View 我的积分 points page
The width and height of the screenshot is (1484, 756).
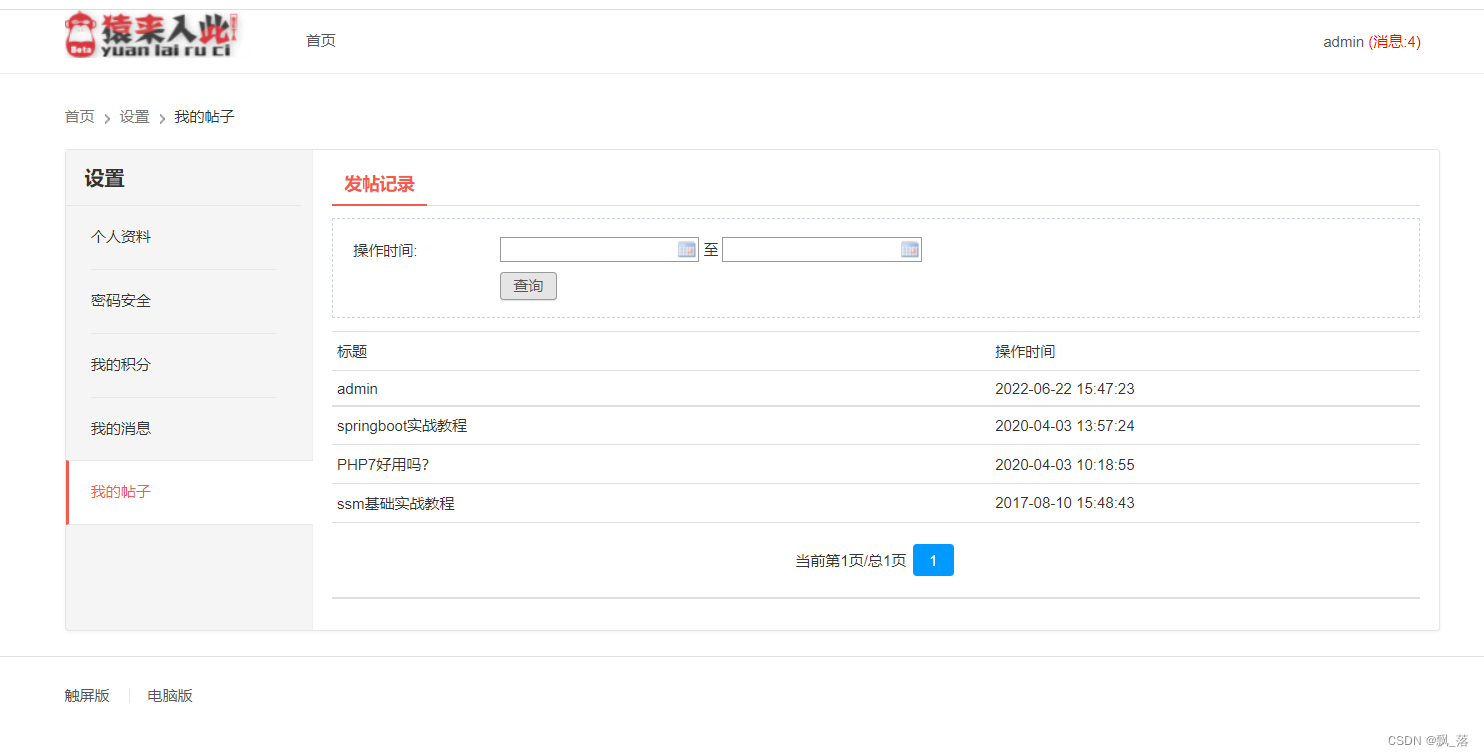(121, 364)
